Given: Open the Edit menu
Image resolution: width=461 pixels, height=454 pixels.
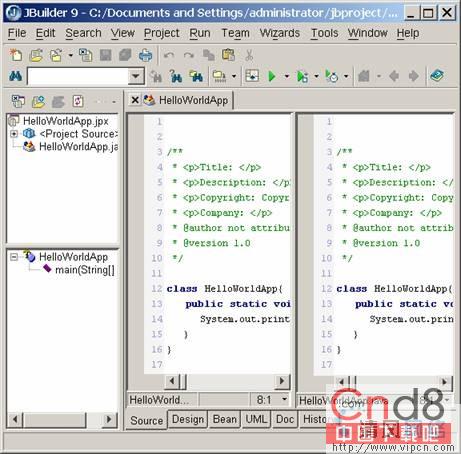Looking at the screenshot, I should coord(45,33).
